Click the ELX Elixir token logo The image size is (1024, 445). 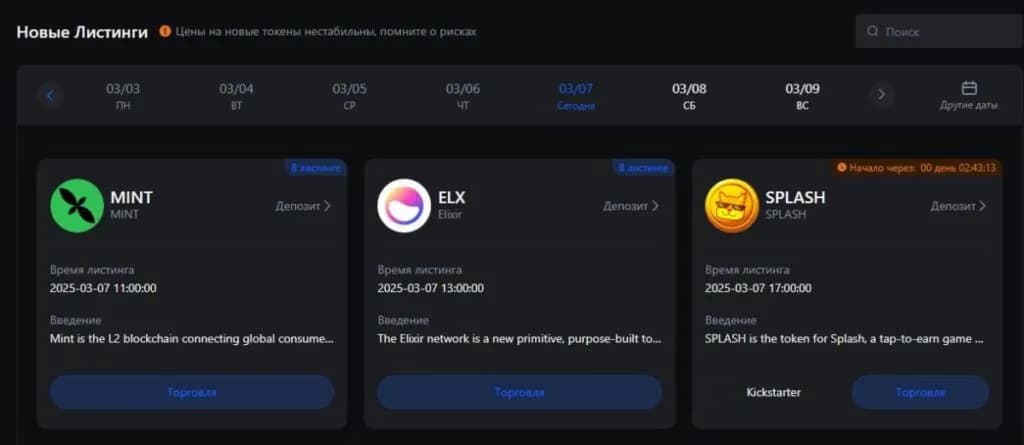coord(404,205)
